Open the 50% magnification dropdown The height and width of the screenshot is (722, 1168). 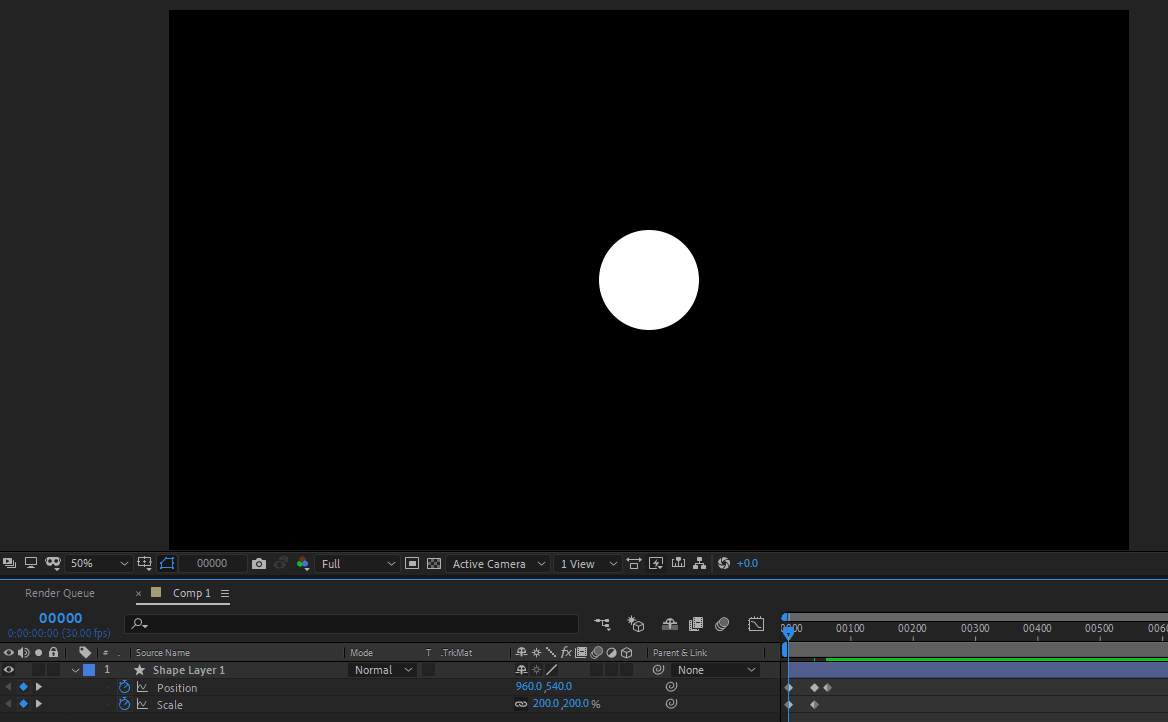pos(98,564)
